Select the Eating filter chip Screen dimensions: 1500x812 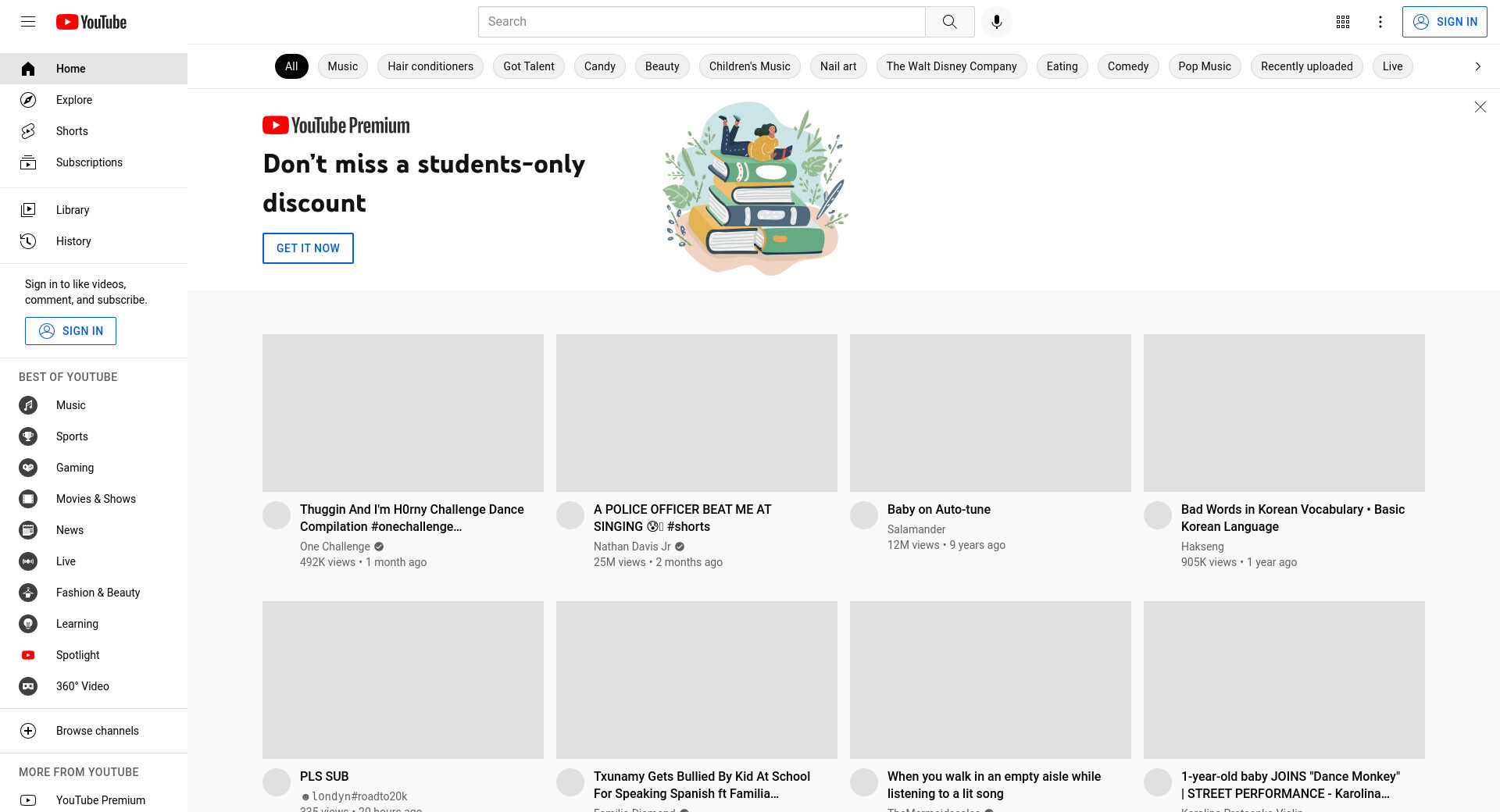click(1062, 66)
